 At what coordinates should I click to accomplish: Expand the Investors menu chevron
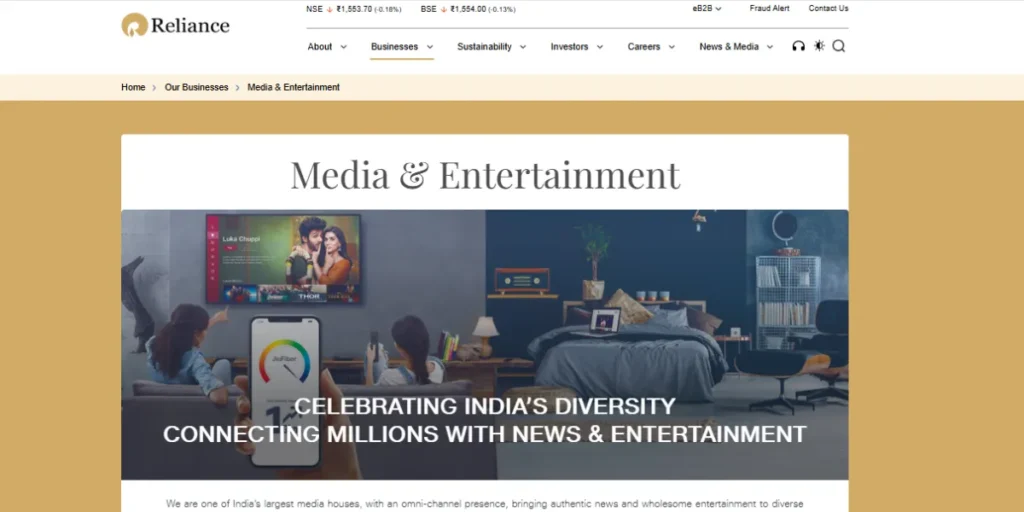pyautogui.click(x=600, y=47)
